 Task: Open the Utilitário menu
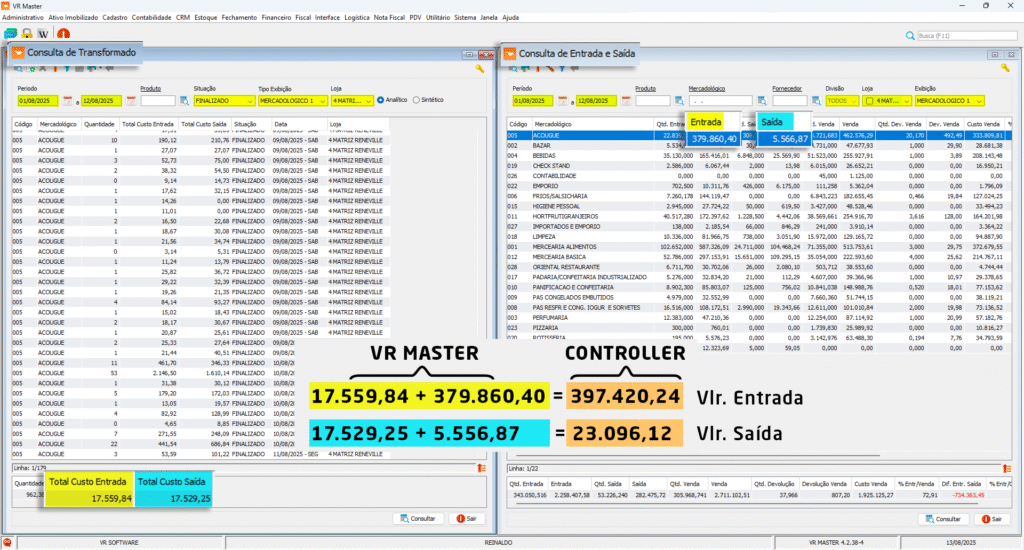click(438, 18)
